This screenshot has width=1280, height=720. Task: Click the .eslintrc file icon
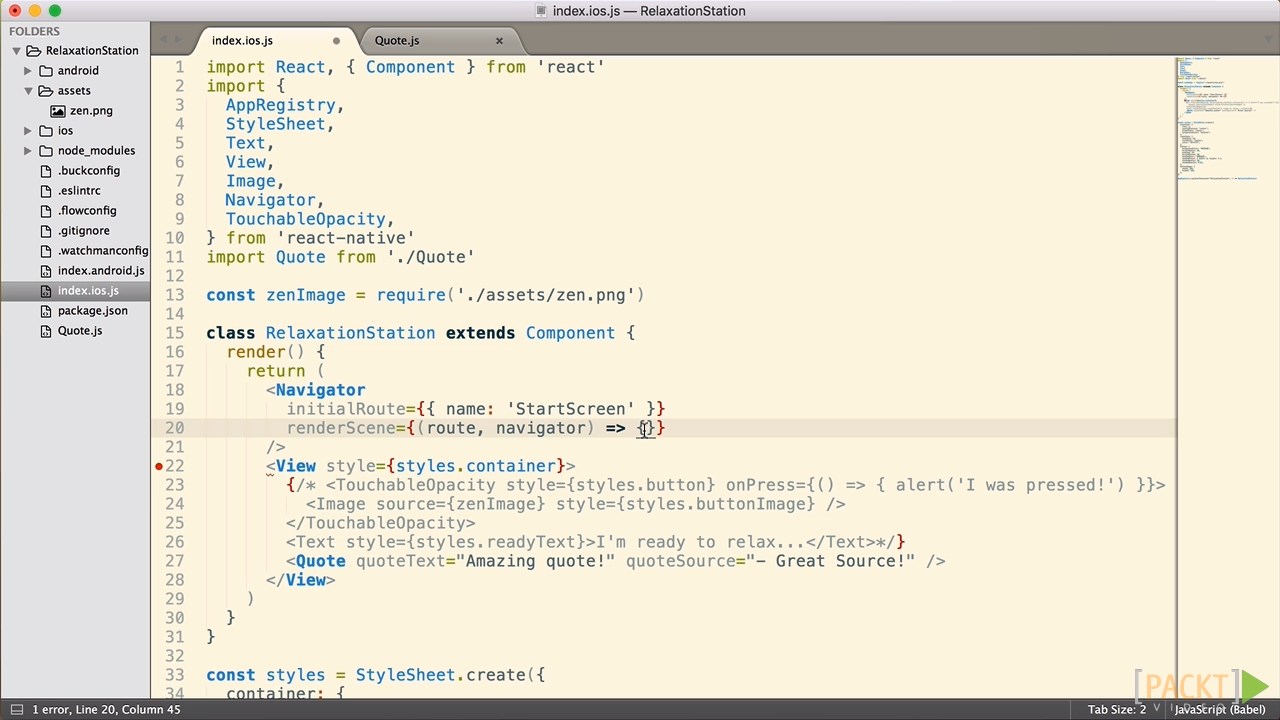(46, 191)
